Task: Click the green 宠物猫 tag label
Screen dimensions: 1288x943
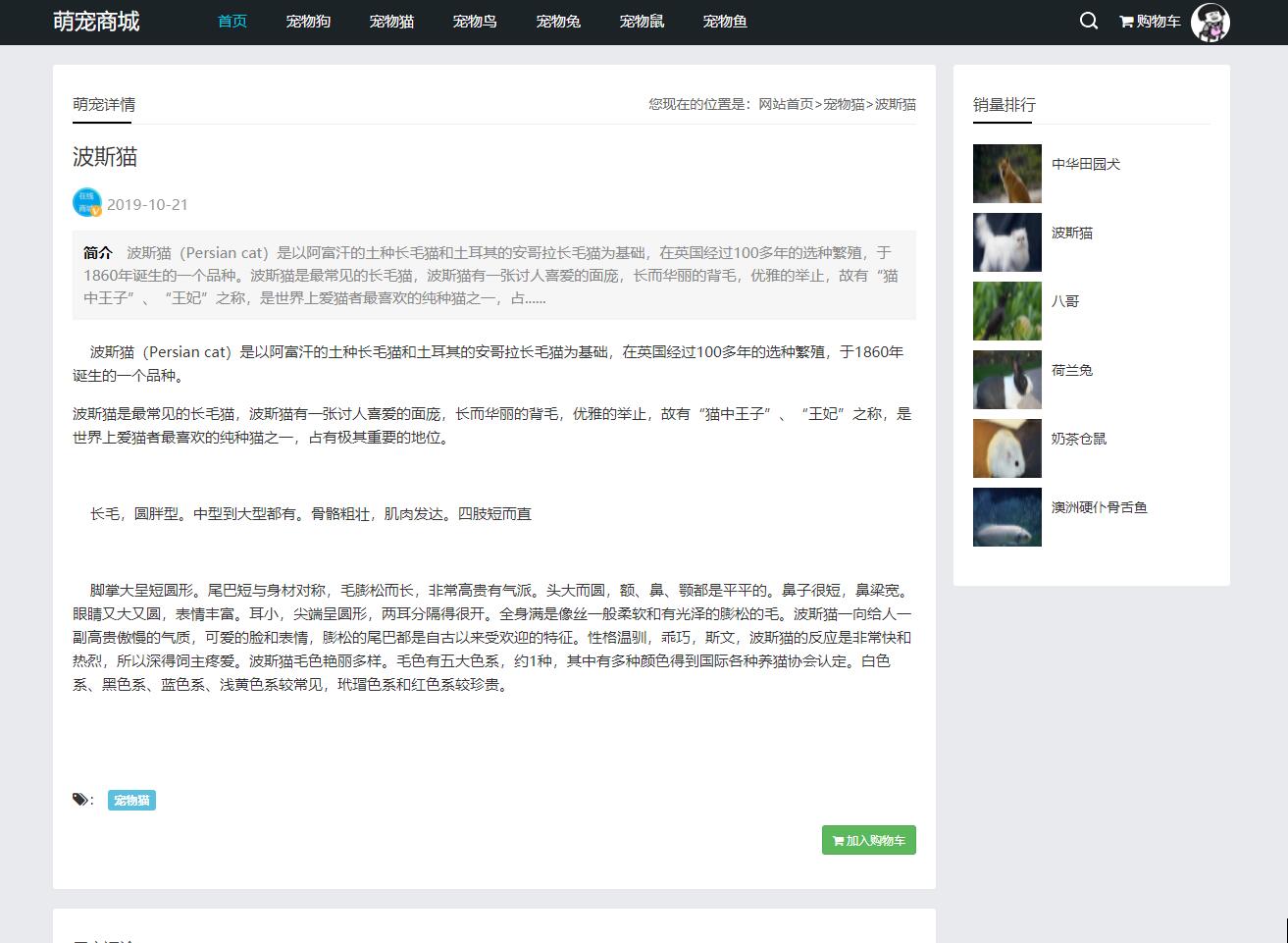Action: tap(131, 799)
